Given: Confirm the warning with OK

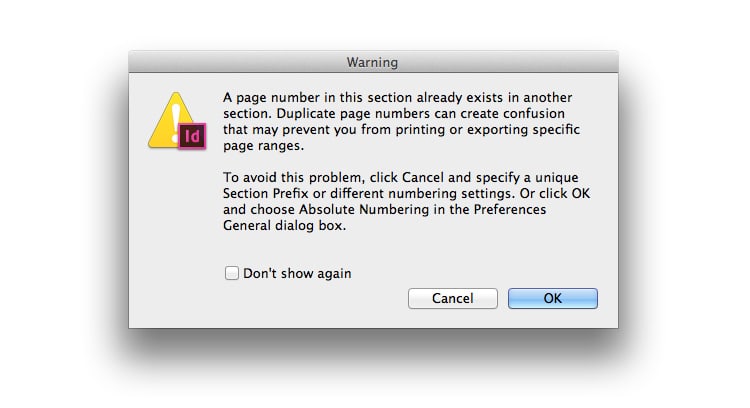Looking at the screenshot, I should click(552, 298).
